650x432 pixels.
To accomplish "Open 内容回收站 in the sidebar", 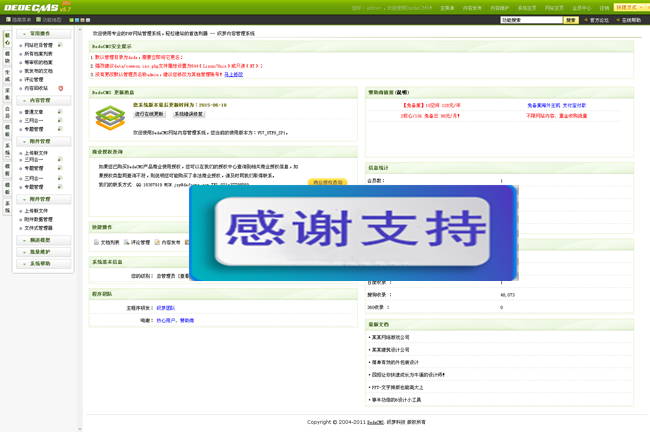I will [x=36, y=88].
